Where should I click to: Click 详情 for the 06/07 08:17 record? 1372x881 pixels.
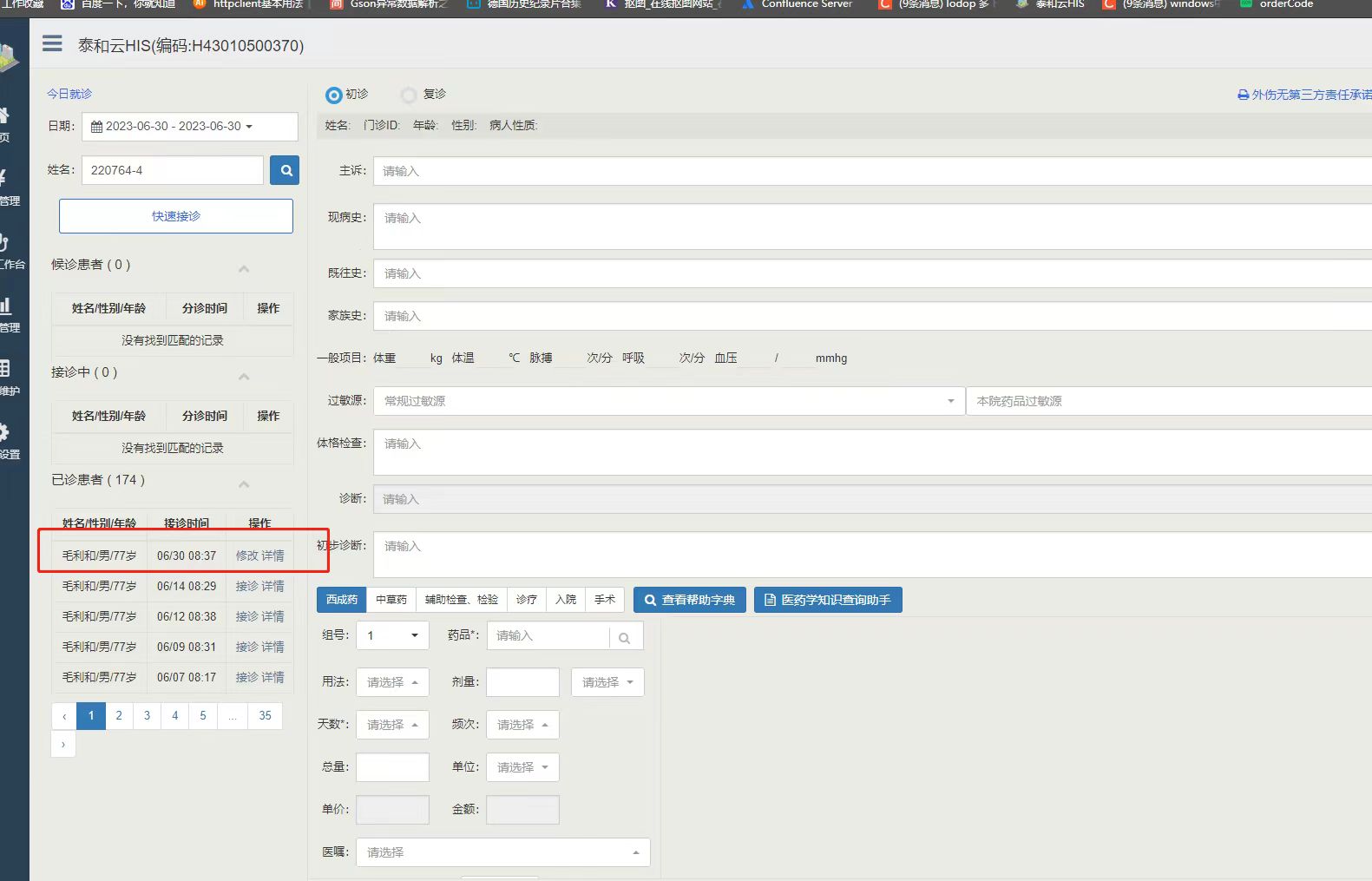tap(272, 677)
